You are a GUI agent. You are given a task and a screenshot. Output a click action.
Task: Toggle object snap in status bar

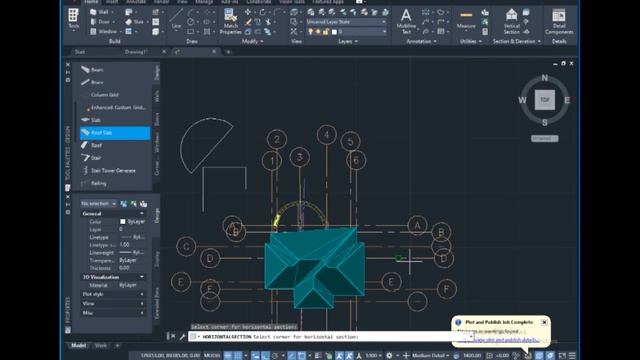(x=301, y=356)
